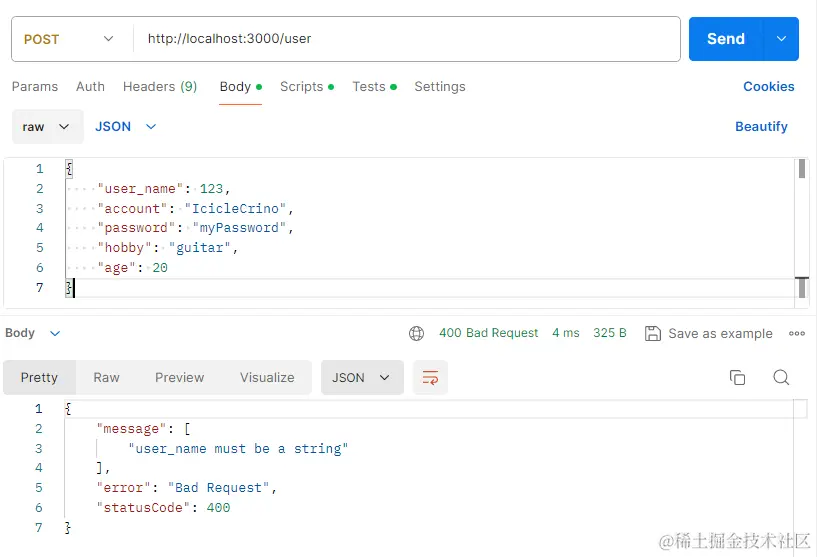Open the raw body type dropdown
817x557 pixels.
point(47,127)
